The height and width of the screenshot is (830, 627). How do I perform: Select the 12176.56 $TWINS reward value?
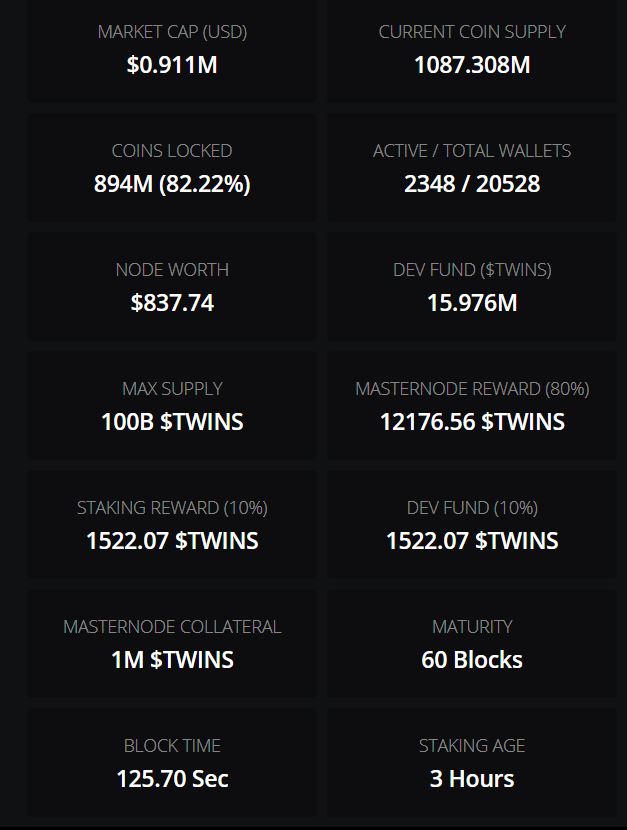[472, 422]
